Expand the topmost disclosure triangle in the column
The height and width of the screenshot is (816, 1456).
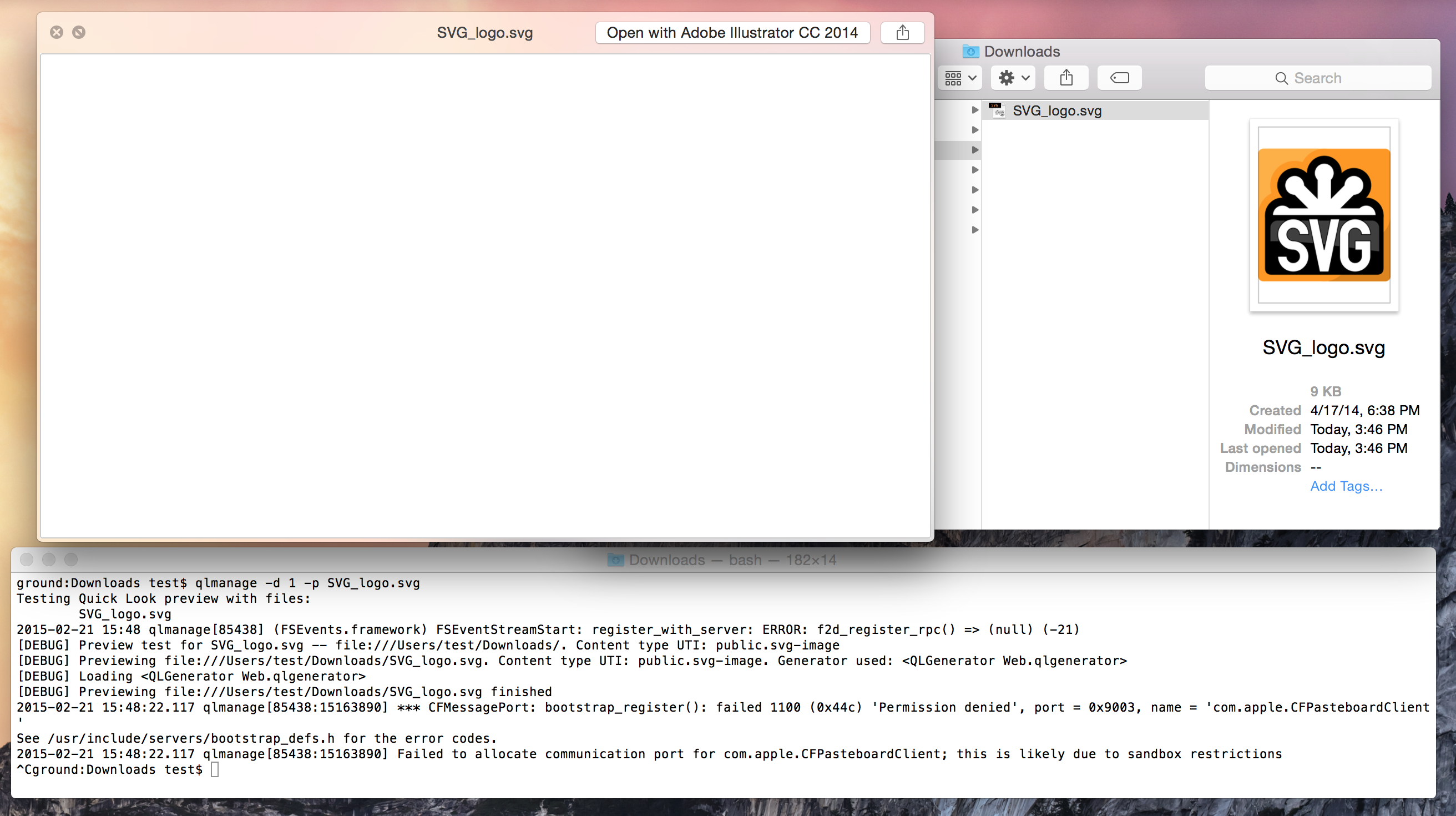pos(975,110)
